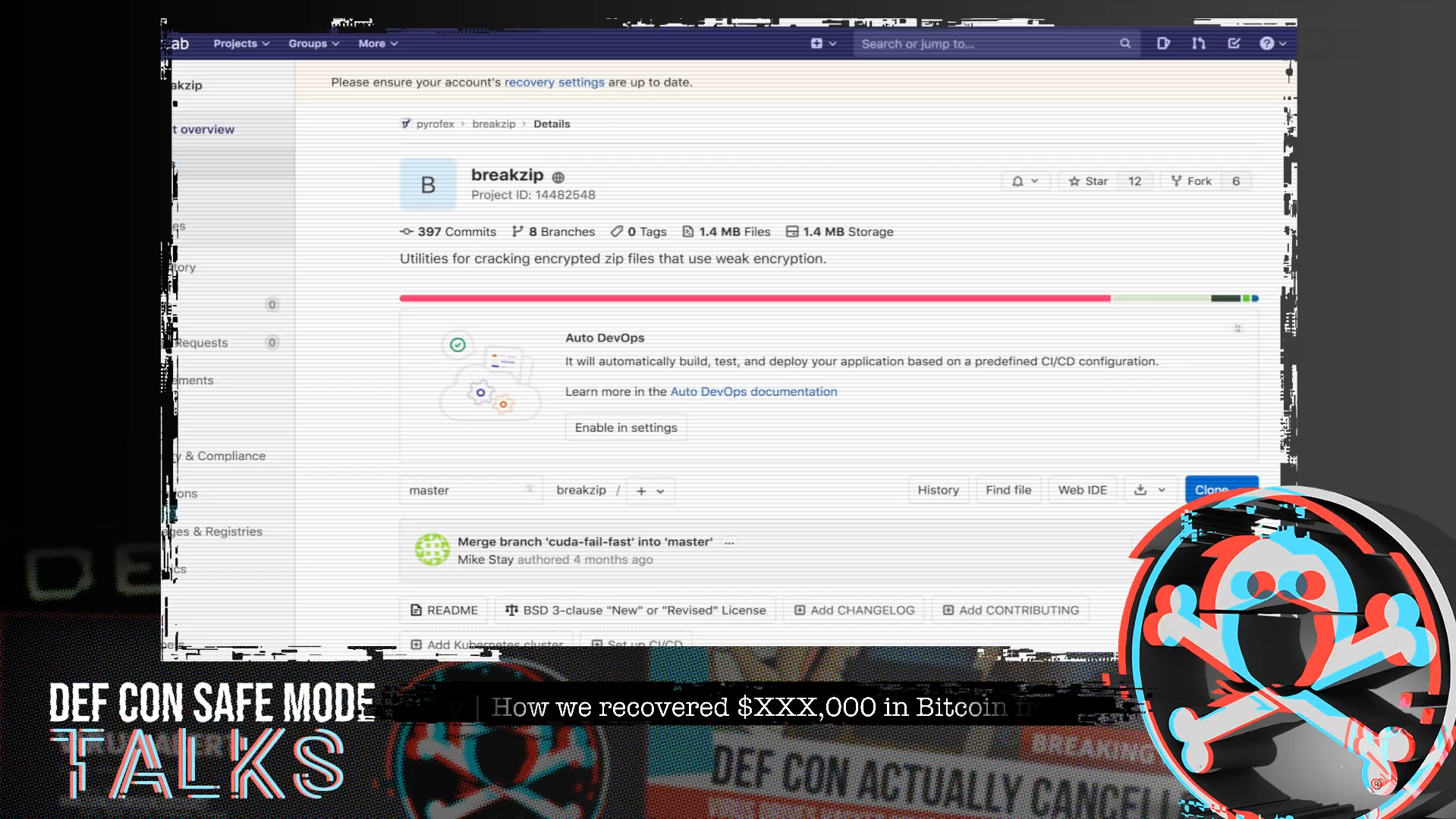Click the issues icon in top navbar
This screenshot has height=819, width=1456.
pos(1163,43)
